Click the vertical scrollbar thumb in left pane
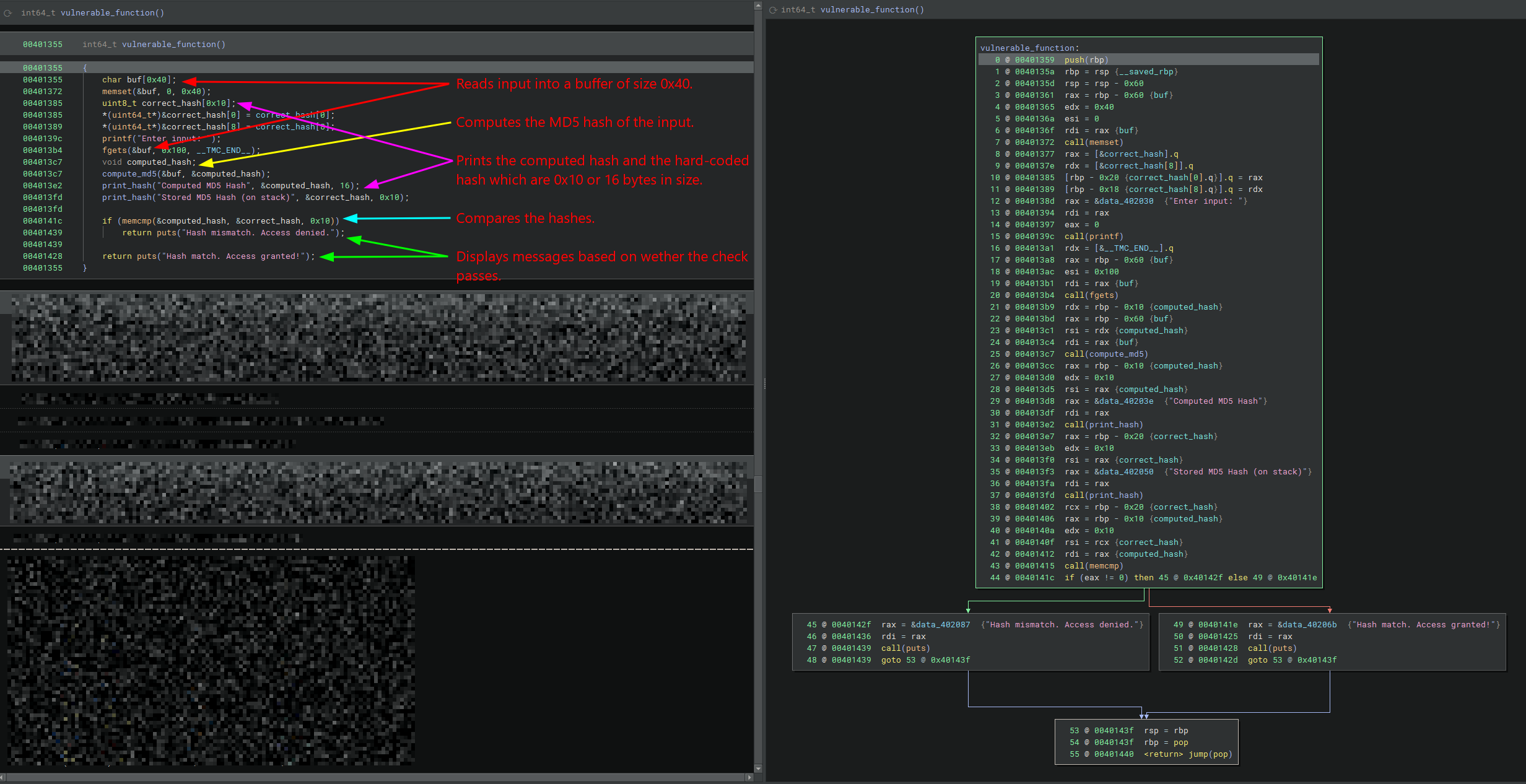Screen dimensions: 1526x784 (758, 483)
